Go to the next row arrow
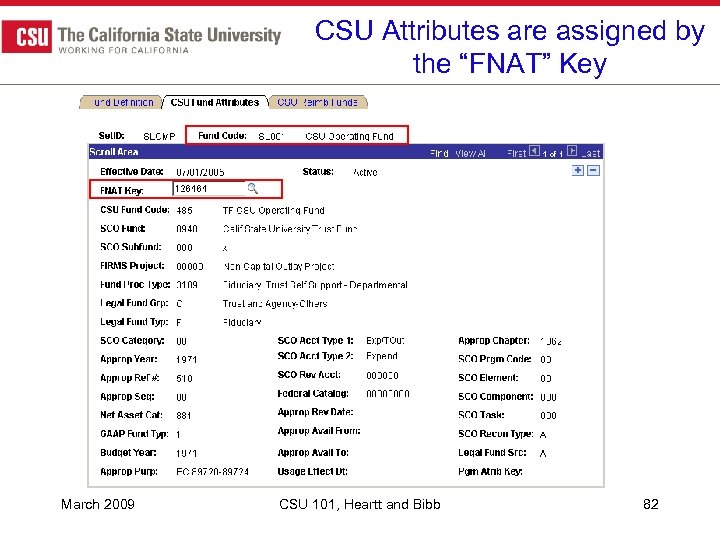Image resolution: width=720 pixels, height=540 pixels. pos(572,151)
